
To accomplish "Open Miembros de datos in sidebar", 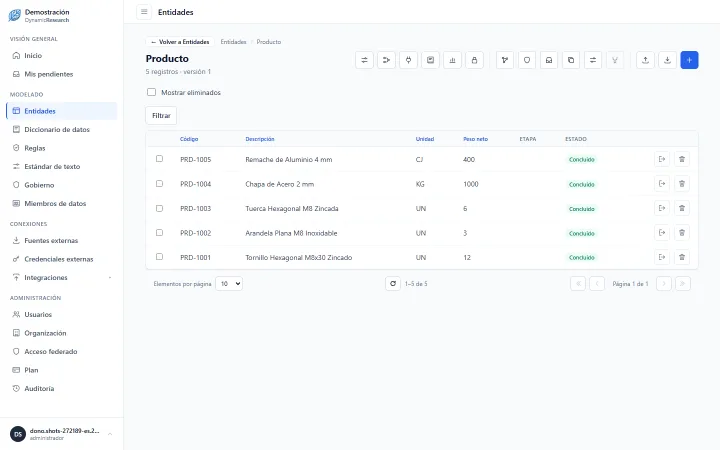I will 62,203.
